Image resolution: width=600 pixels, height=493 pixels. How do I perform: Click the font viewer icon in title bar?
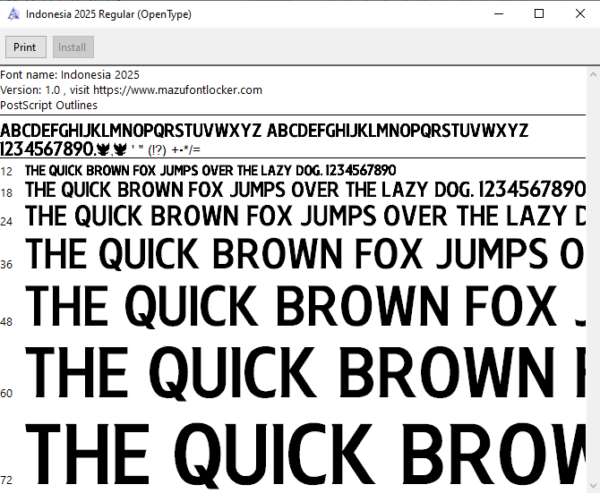click(x=13, y=14)
